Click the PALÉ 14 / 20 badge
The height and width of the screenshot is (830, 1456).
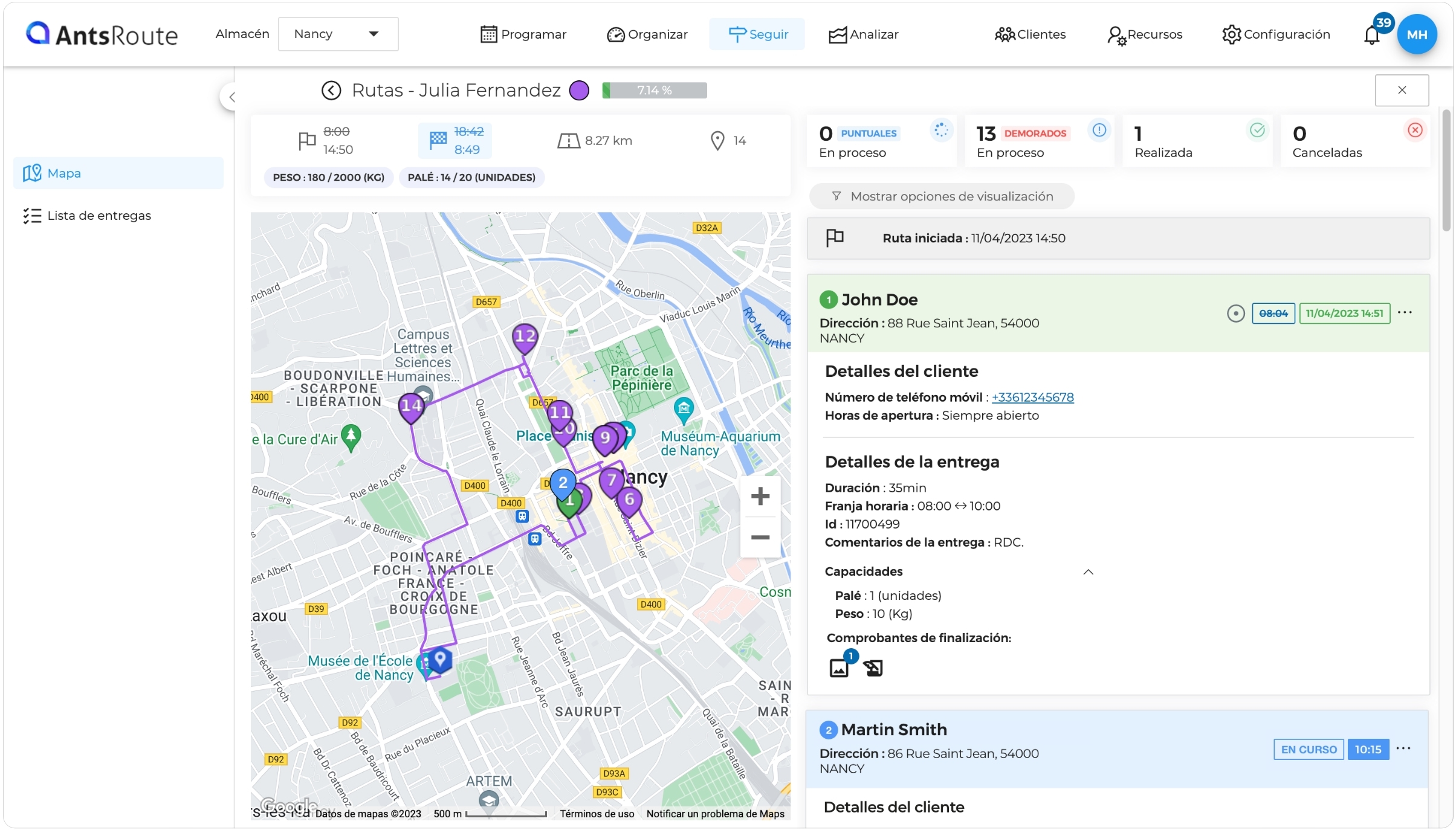471,178
